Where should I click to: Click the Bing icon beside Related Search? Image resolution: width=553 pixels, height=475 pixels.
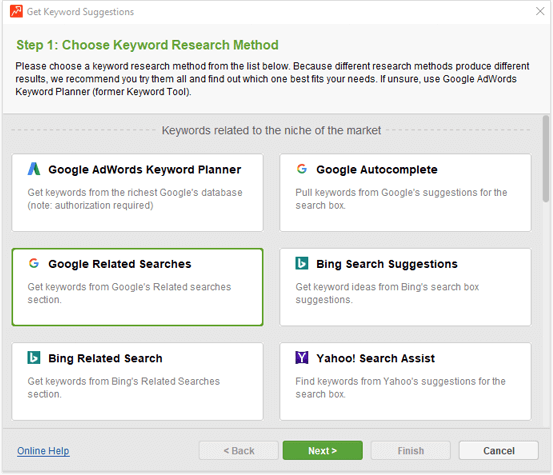[34, 357]
